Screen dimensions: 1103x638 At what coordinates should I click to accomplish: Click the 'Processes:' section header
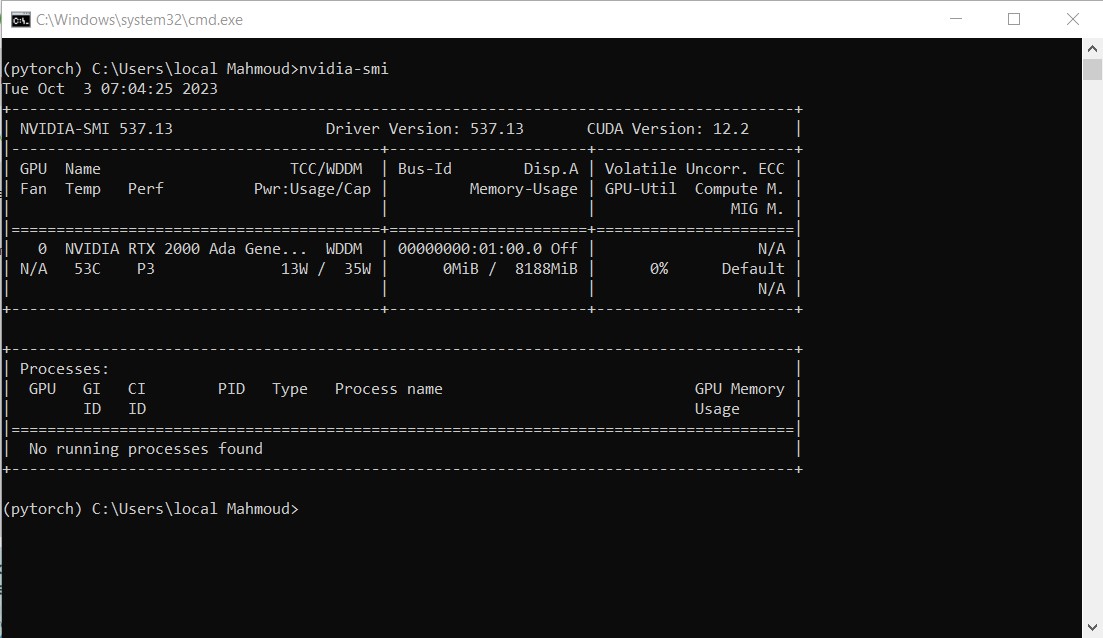click(x=64, y=369)
